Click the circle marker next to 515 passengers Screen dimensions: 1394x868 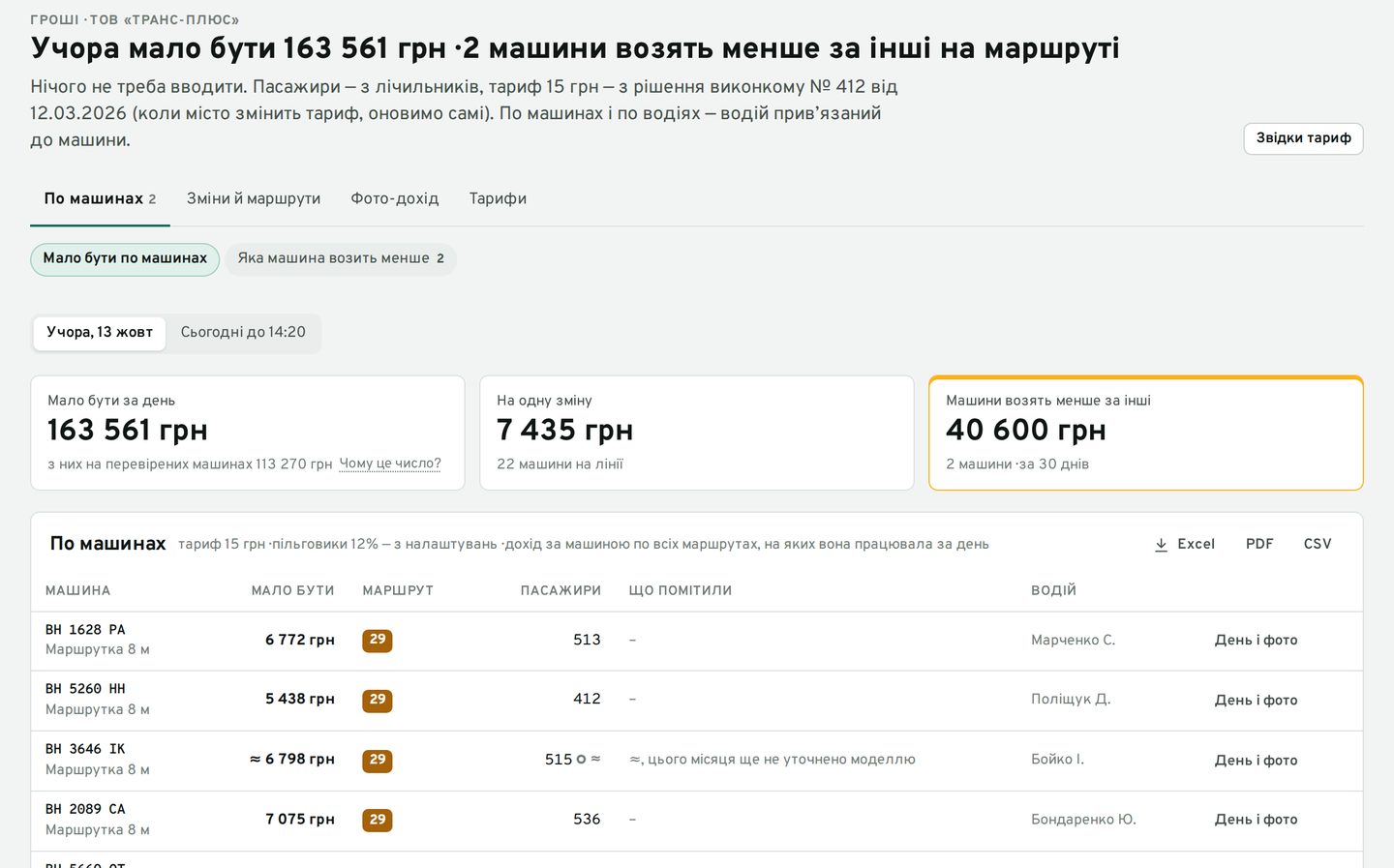pos(581,760)
